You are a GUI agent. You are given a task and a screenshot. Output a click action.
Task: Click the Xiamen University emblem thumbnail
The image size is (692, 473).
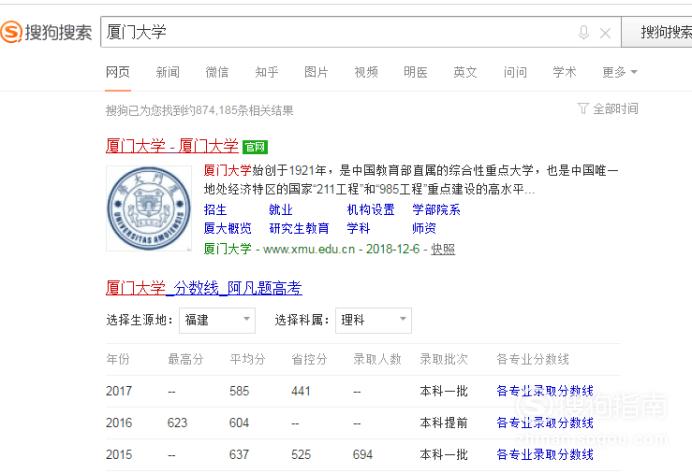[x=149, y=208]
